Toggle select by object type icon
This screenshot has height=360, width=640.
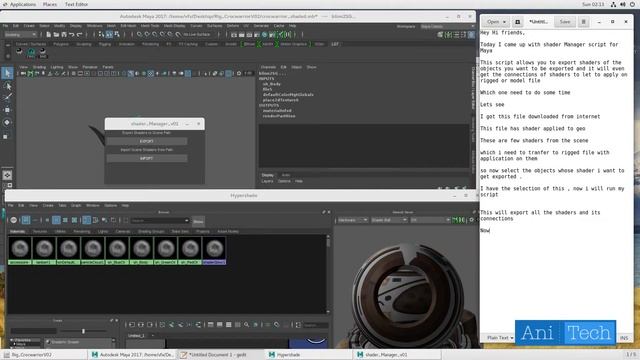(x=109, y=35)
